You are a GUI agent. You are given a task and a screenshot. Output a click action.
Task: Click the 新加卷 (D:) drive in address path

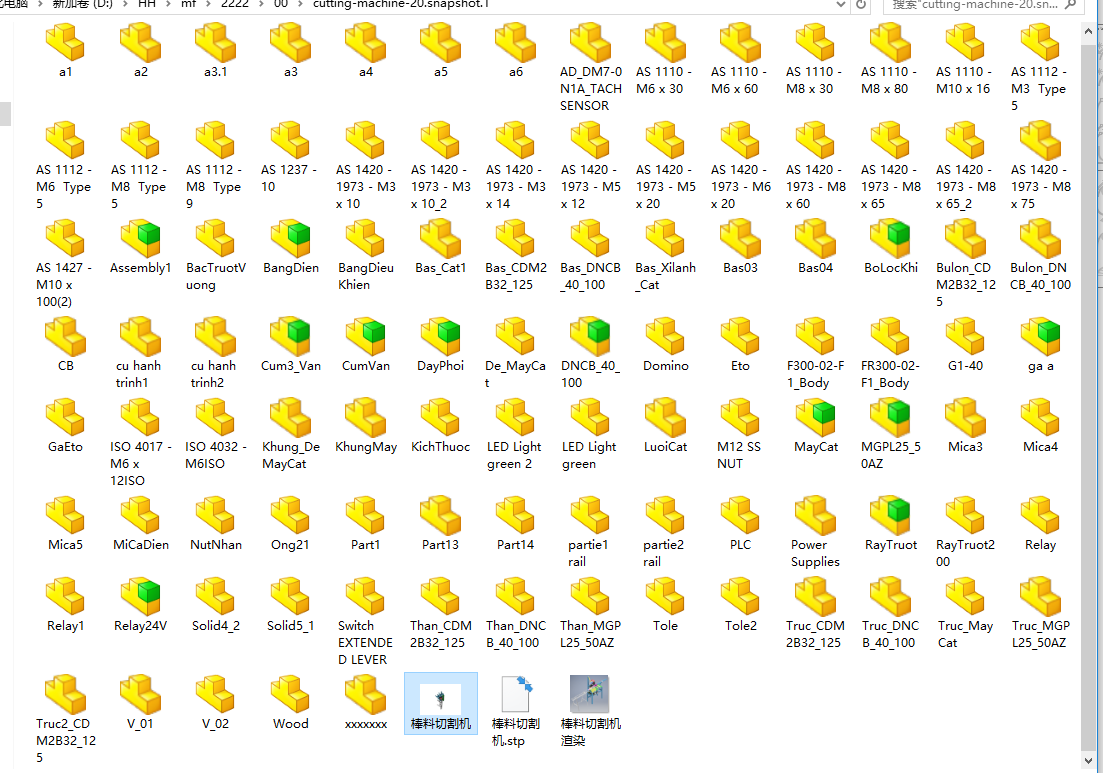point(83,4)
